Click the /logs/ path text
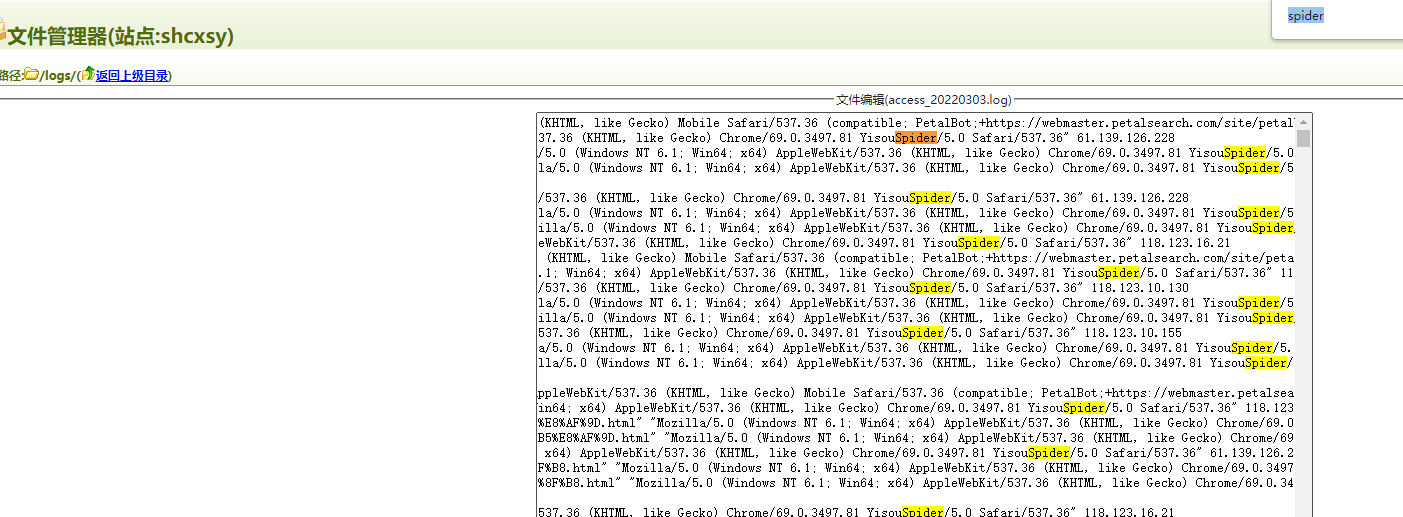 point(57,76)
